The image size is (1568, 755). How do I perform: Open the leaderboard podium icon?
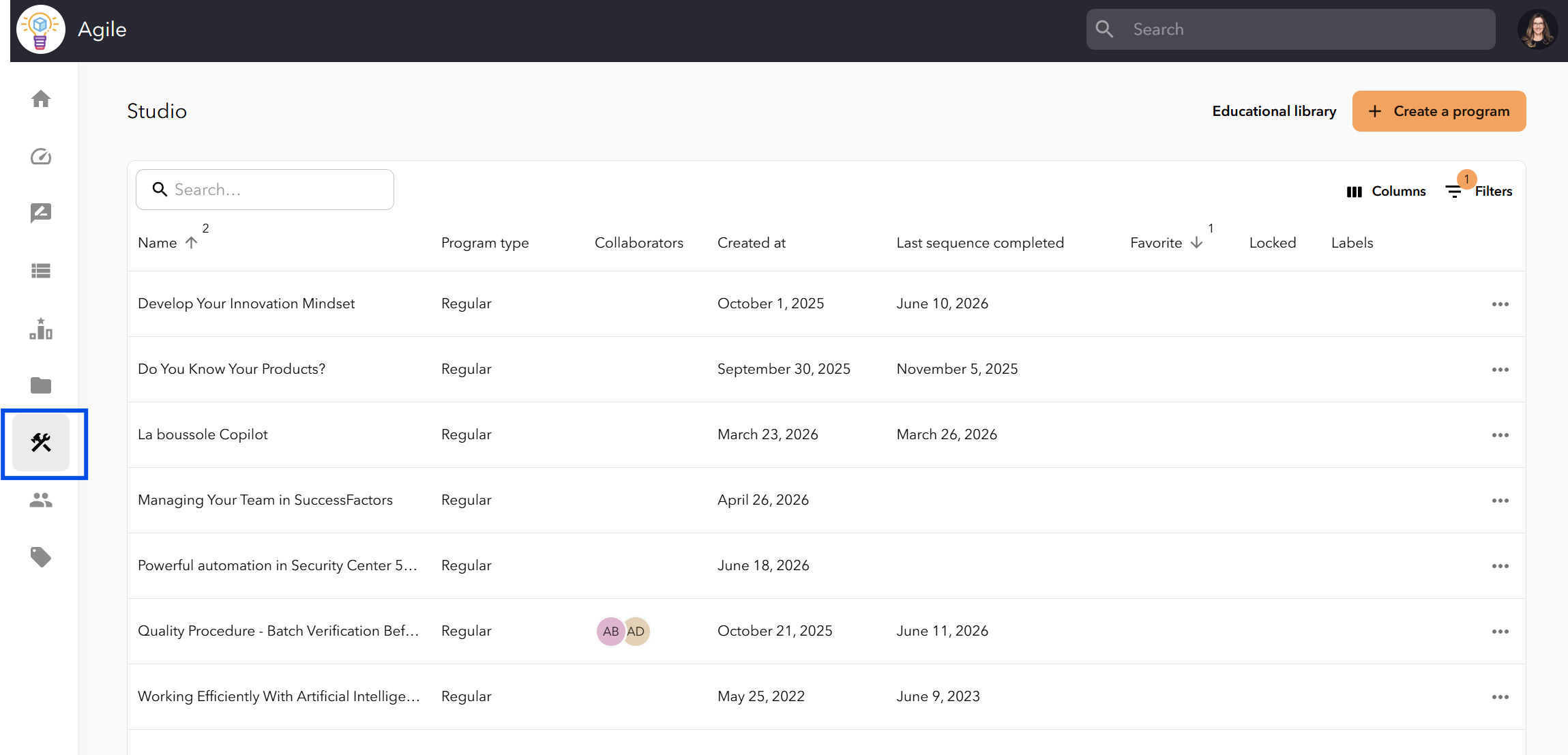(41, 329)
